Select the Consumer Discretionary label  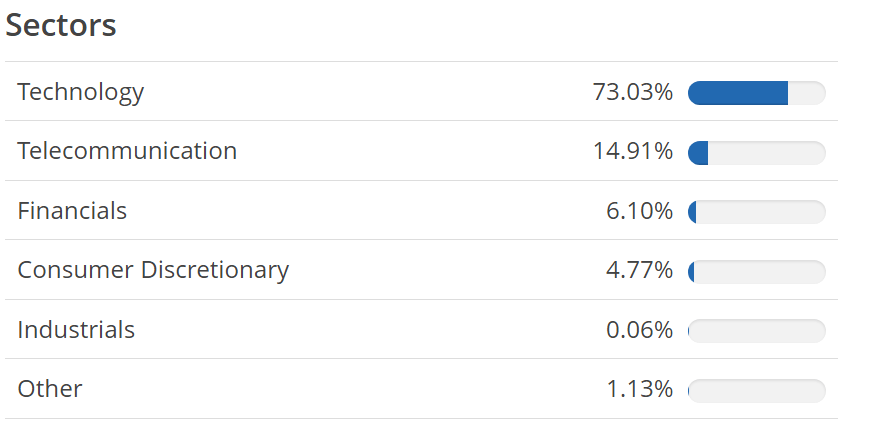click(x=153, y=270)
